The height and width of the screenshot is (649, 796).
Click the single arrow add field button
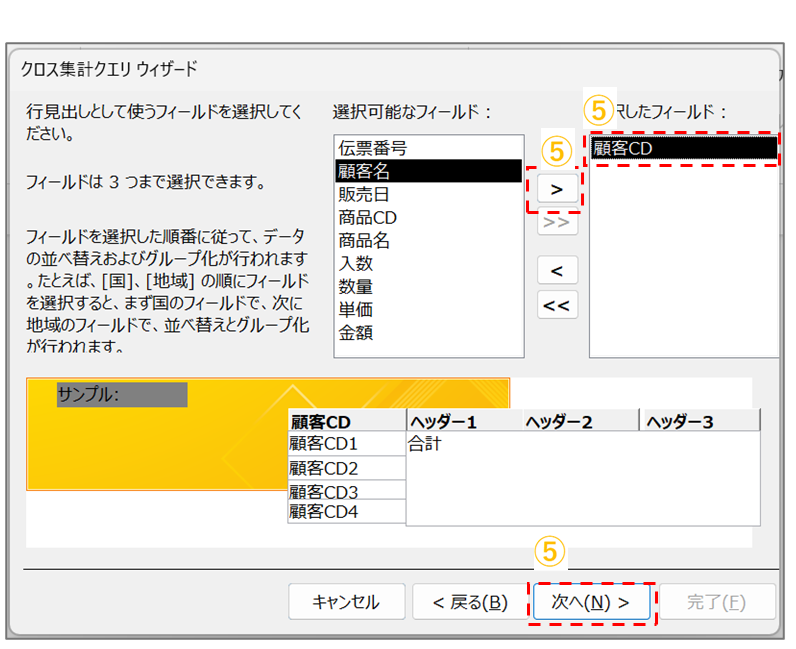point(557,188)
